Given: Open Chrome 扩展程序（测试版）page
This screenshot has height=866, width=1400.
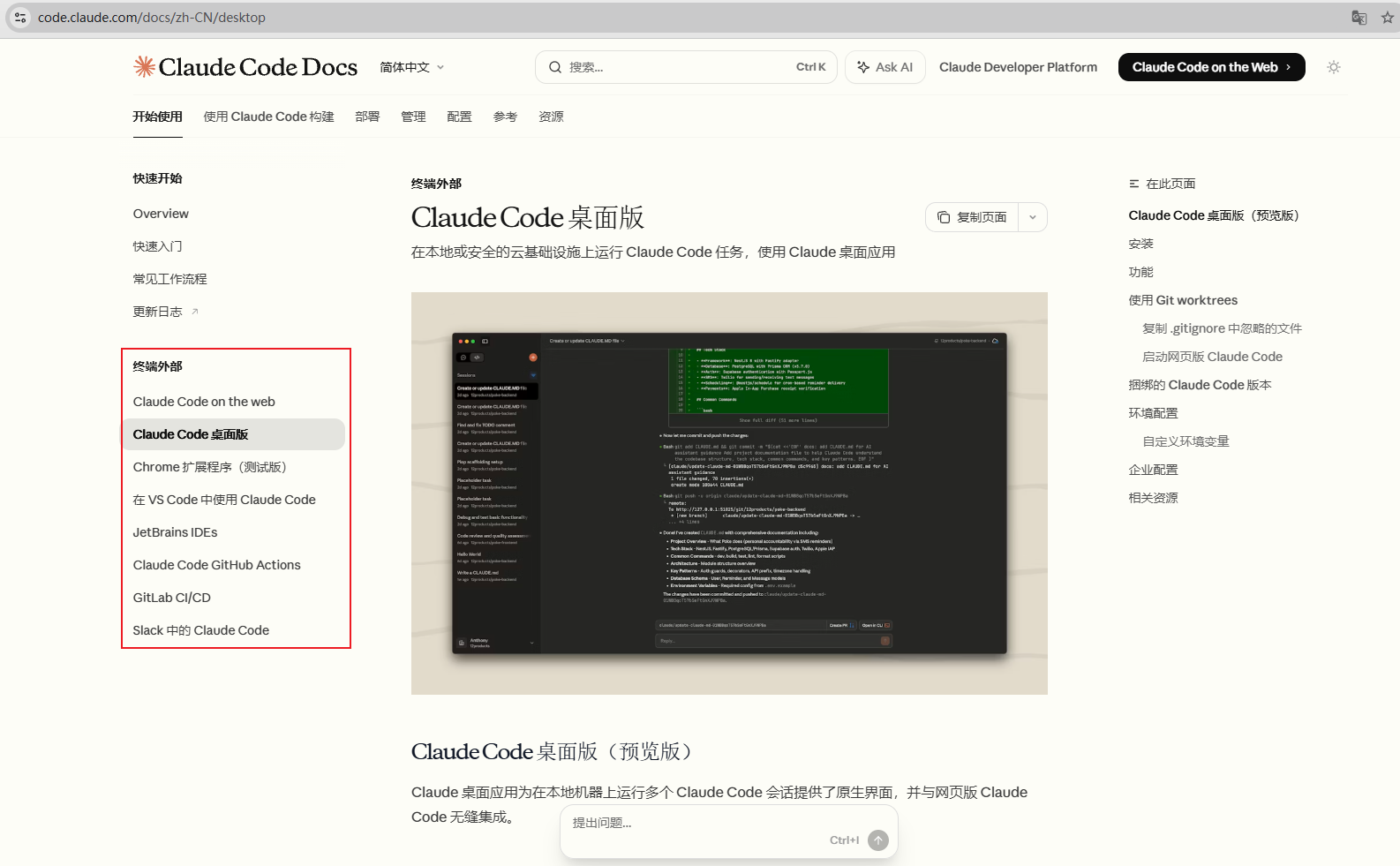Looking at the screenshot, I should [x=210, y=467].
